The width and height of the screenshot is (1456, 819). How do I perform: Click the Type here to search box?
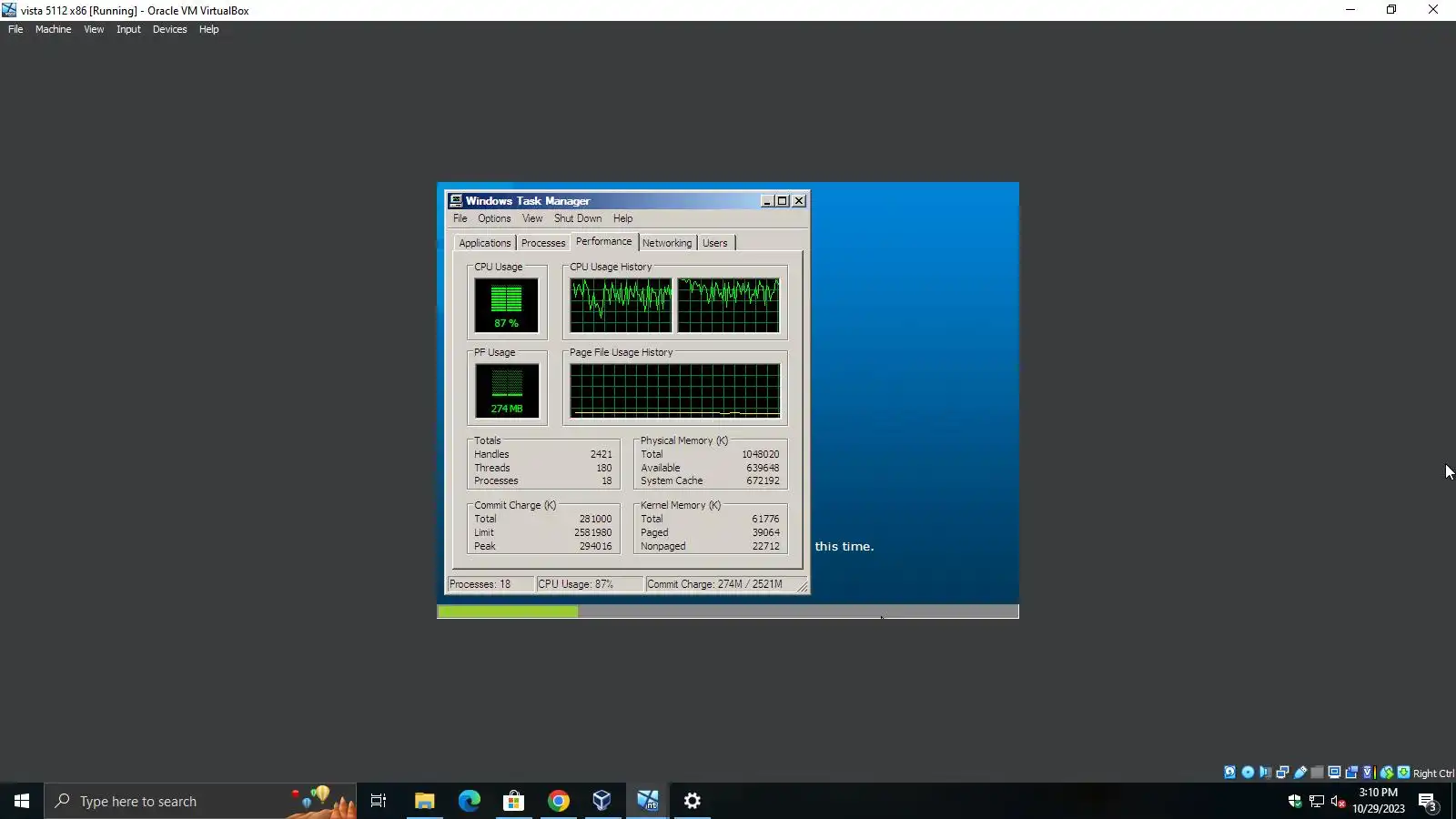(x=200, y=801)
